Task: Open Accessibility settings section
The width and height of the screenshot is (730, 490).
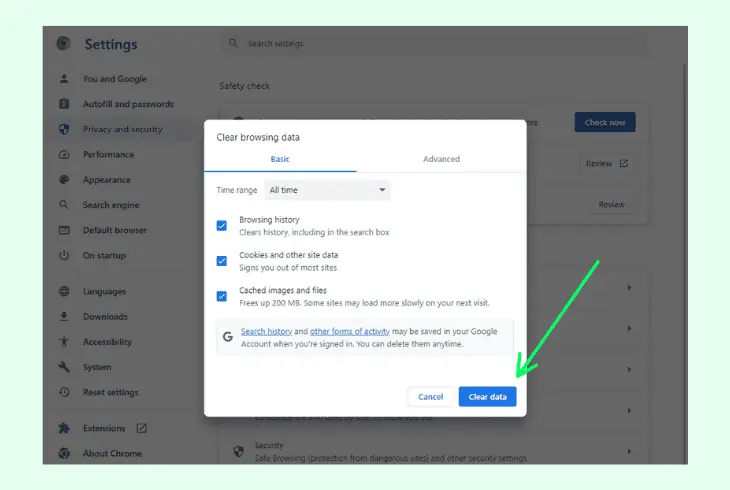Action: coord(107,342)
